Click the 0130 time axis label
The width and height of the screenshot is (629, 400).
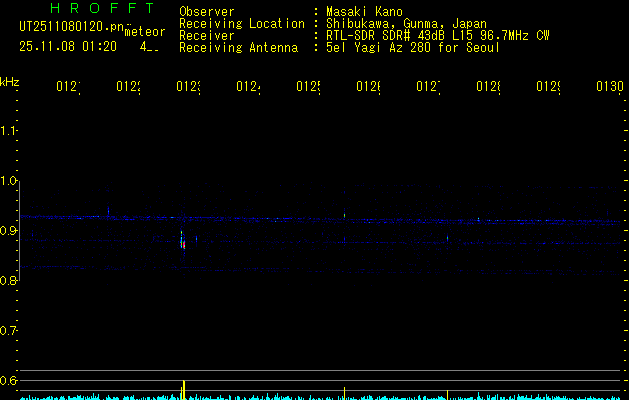point(609,87)
